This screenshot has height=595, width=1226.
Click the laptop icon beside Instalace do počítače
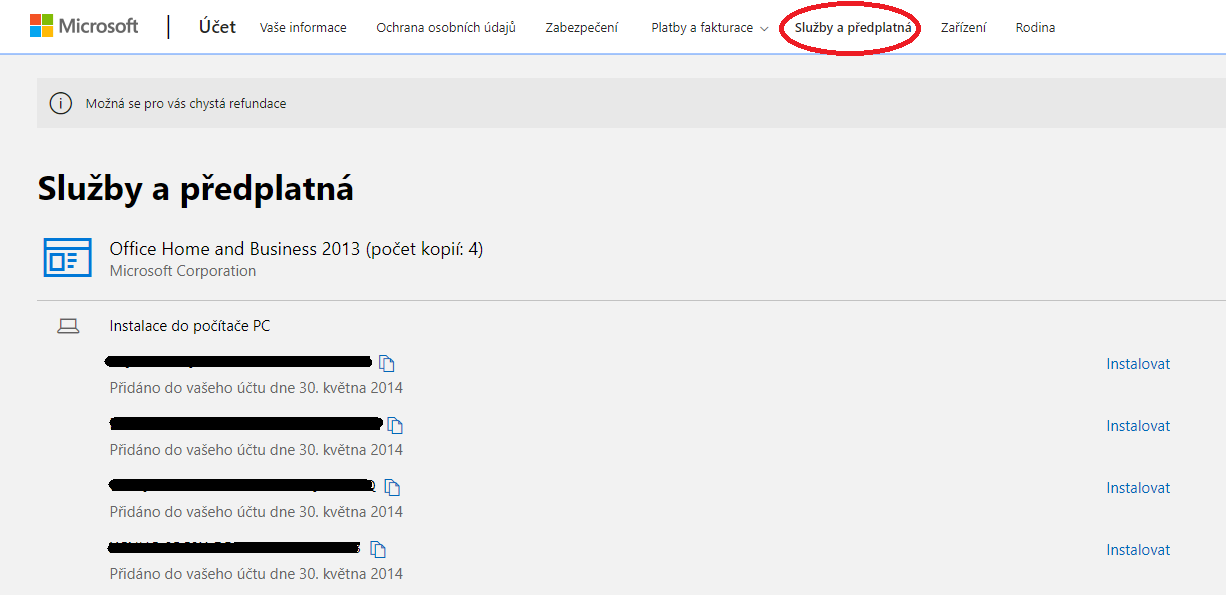pyautogui.click(x=68, y=326)
